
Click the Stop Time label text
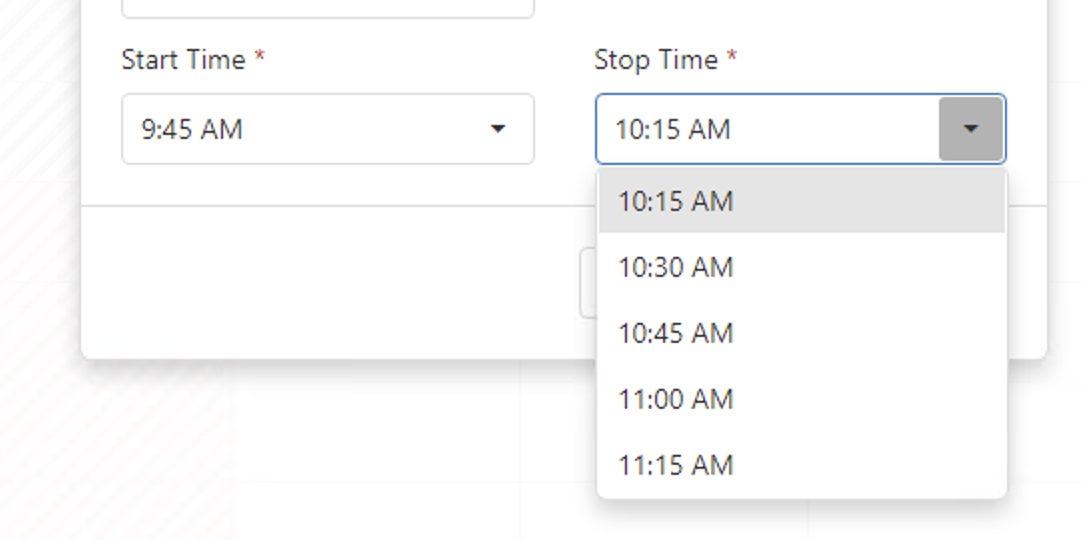coord(656,60)
